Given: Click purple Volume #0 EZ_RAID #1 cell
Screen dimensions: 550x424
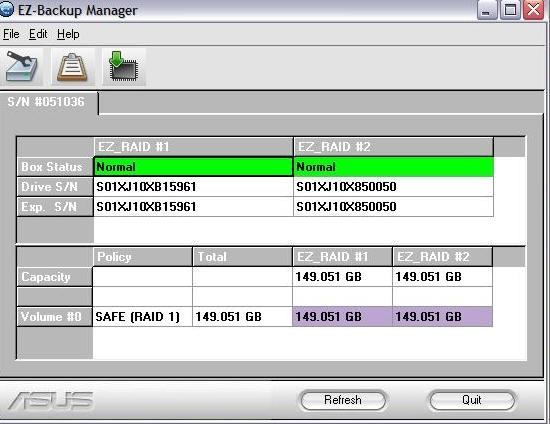Looking at the screenshot, I should pyautogui.click(x=342, y=317).
